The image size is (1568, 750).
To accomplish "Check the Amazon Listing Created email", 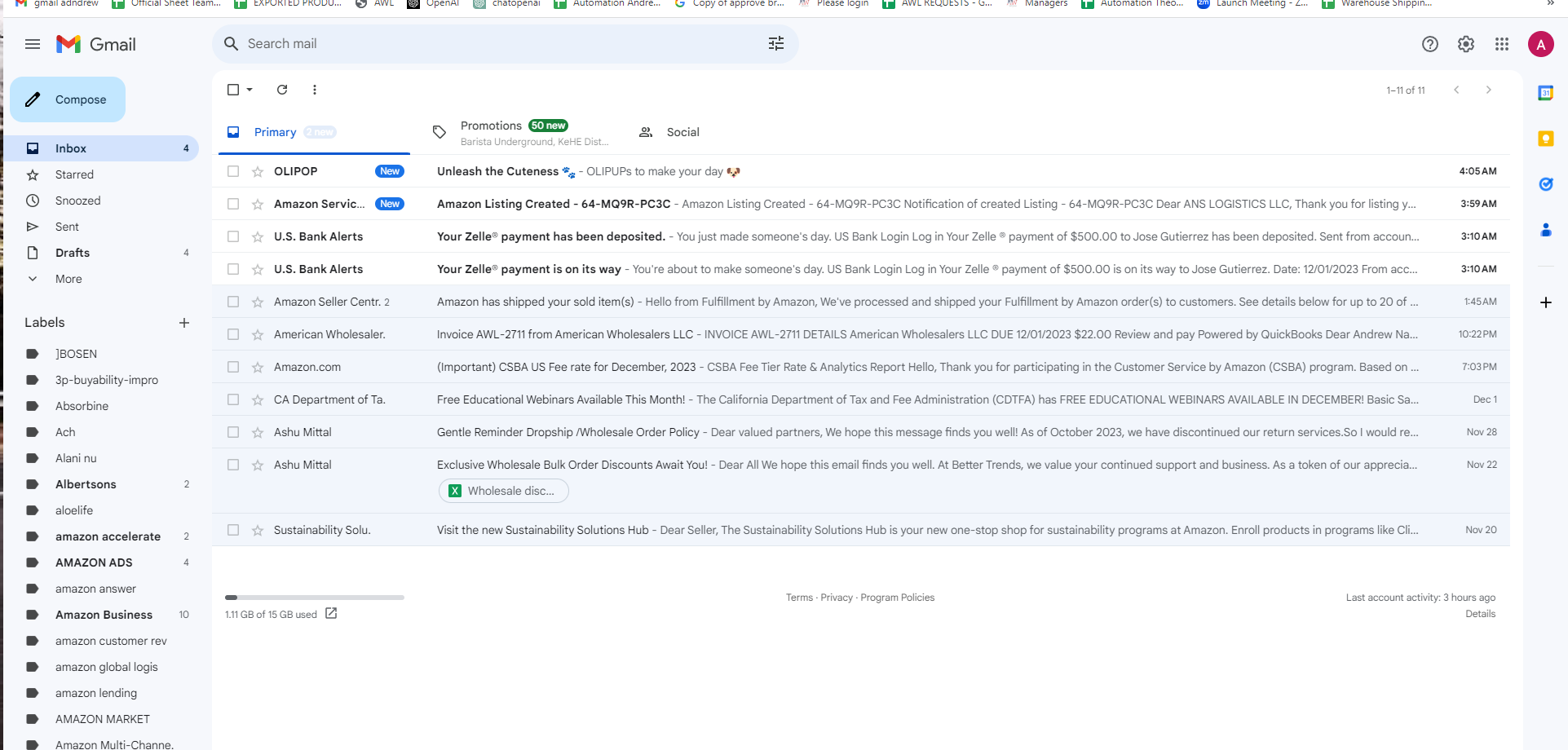I will coord(233,204).
